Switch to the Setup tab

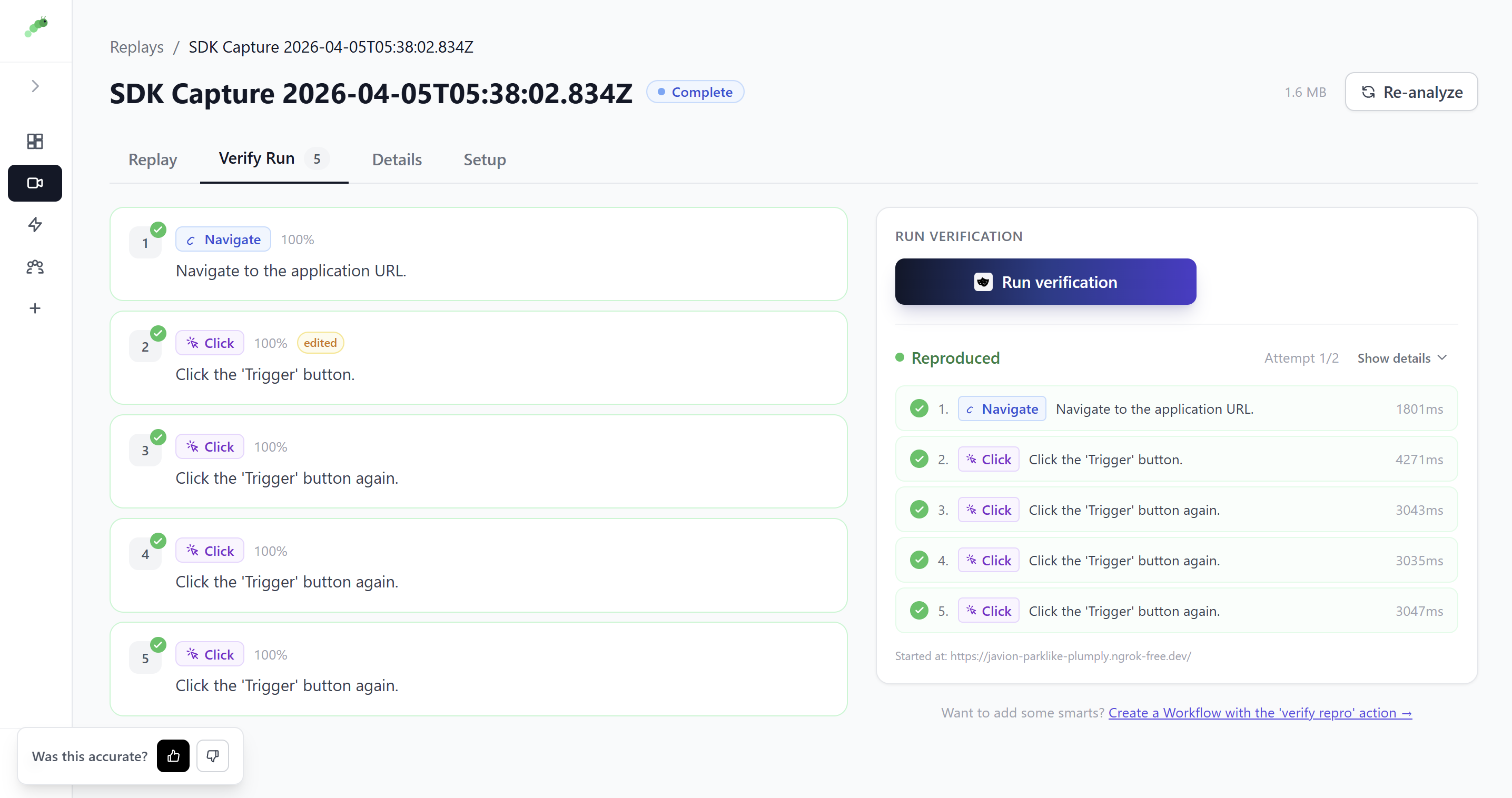[484, 159]
